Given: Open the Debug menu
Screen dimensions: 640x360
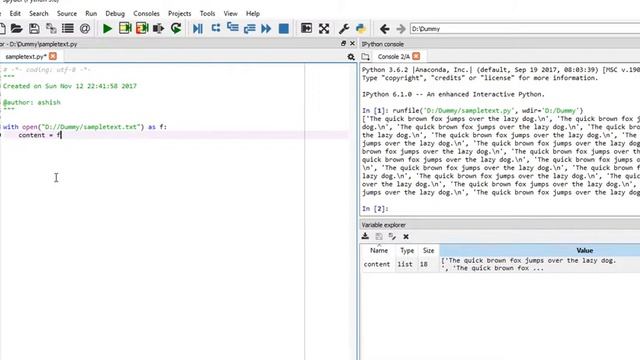Looking at the screenshot, I should [x=115, y=13].
